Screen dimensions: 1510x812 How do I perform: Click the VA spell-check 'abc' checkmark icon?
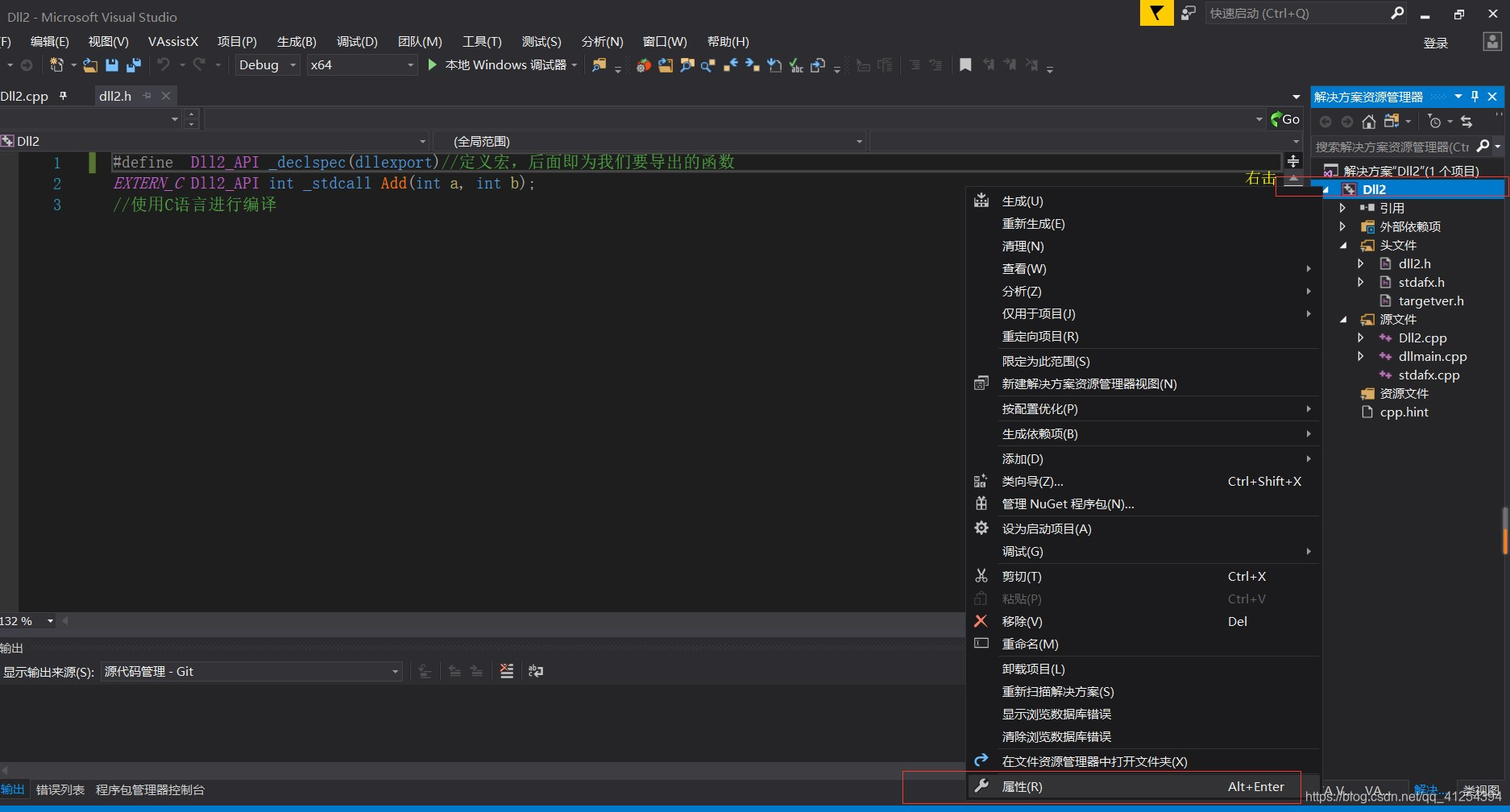click(x=796, y=65)
